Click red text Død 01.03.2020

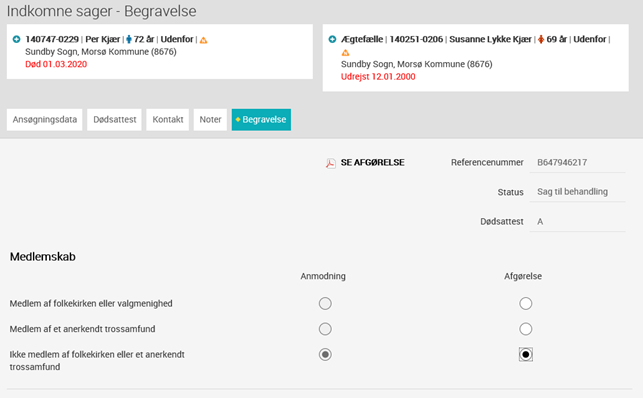(x=56, y=64)
